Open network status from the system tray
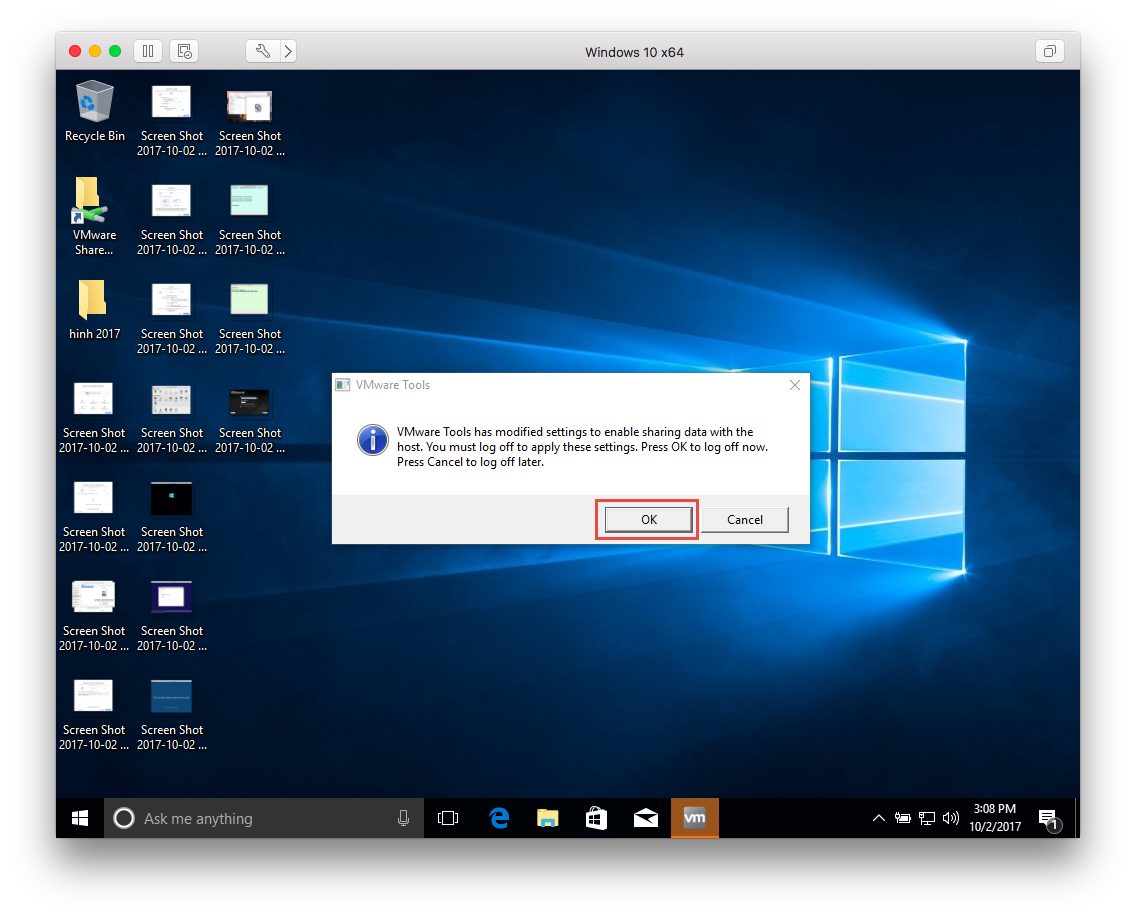The width and height of the screenshot is (1136, 918). tap(926, 818)
